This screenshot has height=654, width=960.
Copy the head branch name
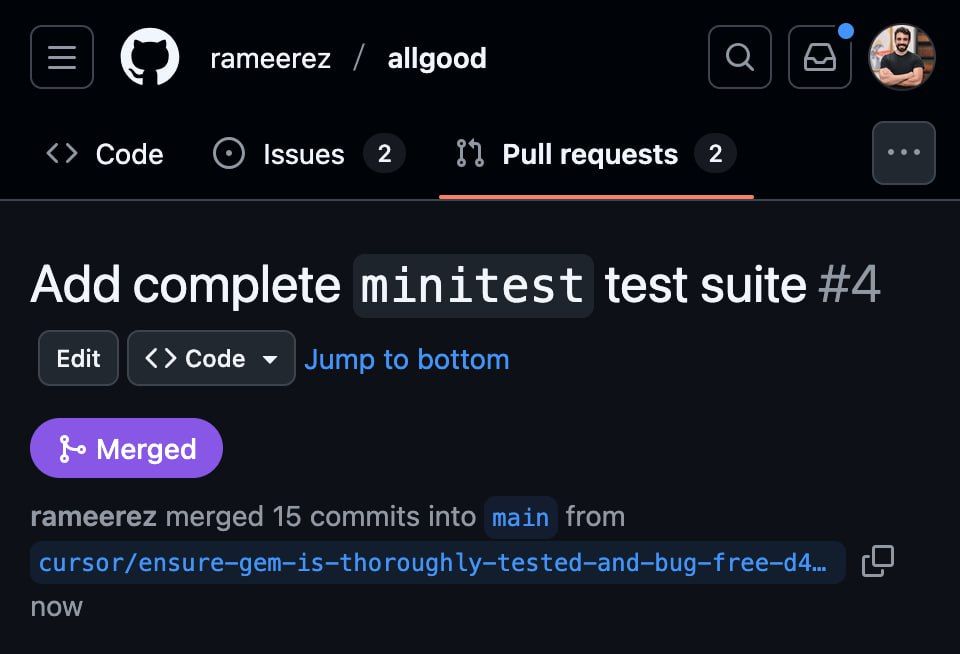click(x=877, y=561)
